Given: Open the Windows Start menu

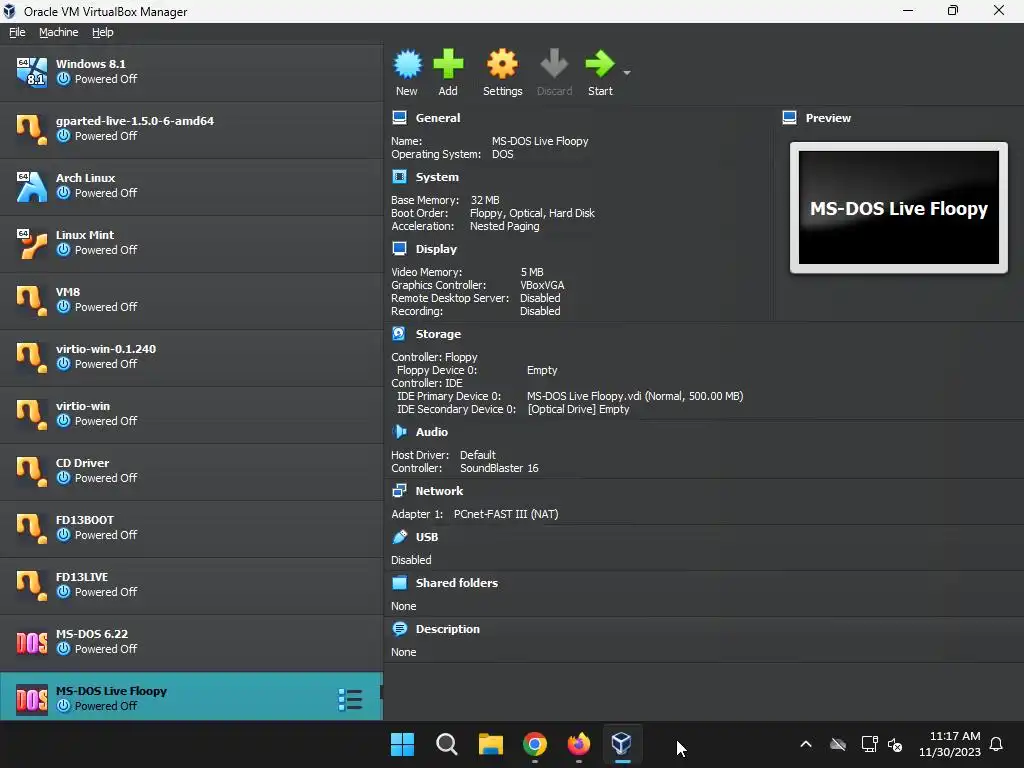Looking at the screenshot, I should (402, 744).
